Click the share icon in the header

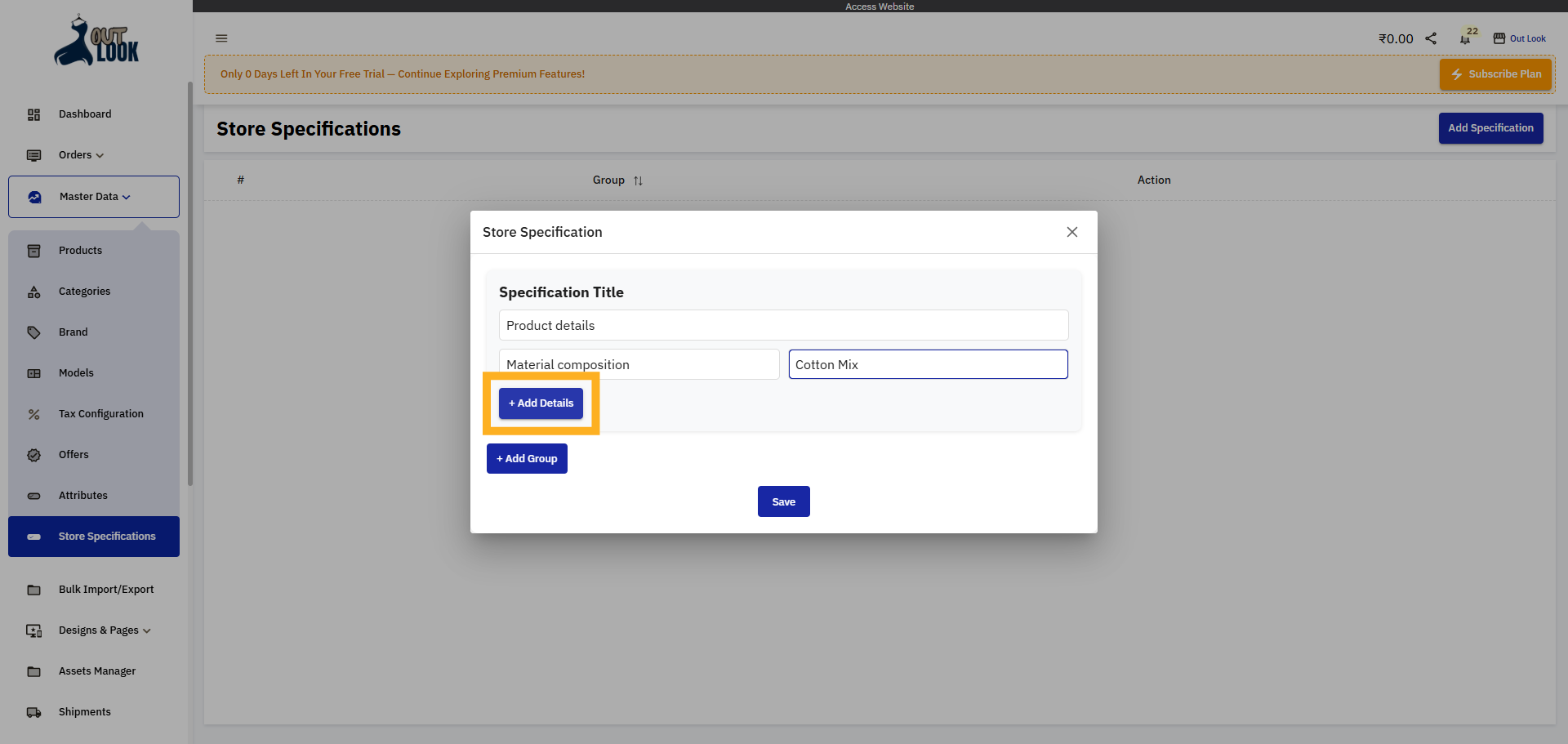(1430, 38)
